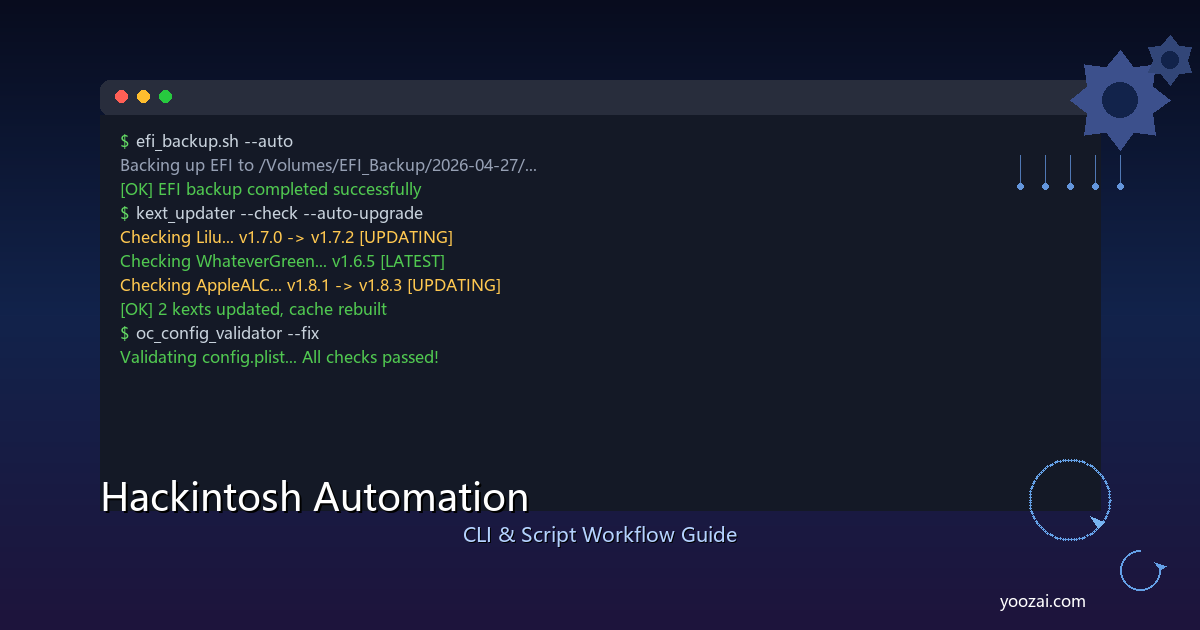Click the 'Checking Lilu... v1.7.0 -> v1.7.2' line

286,238
